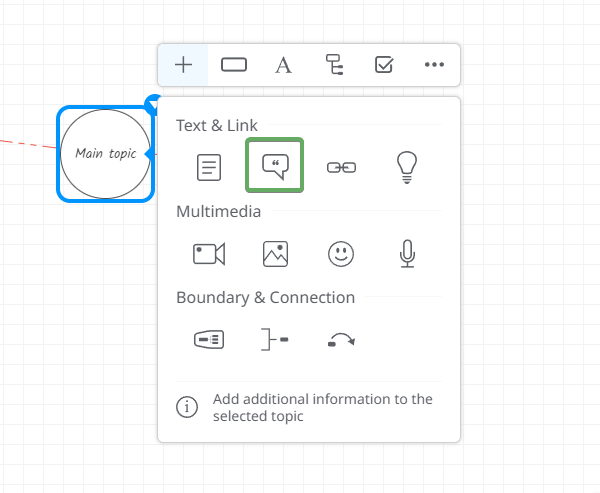Click 'Add additional information to the selected topic' text
The image size is (600, 493).
[x=323, y=407]
